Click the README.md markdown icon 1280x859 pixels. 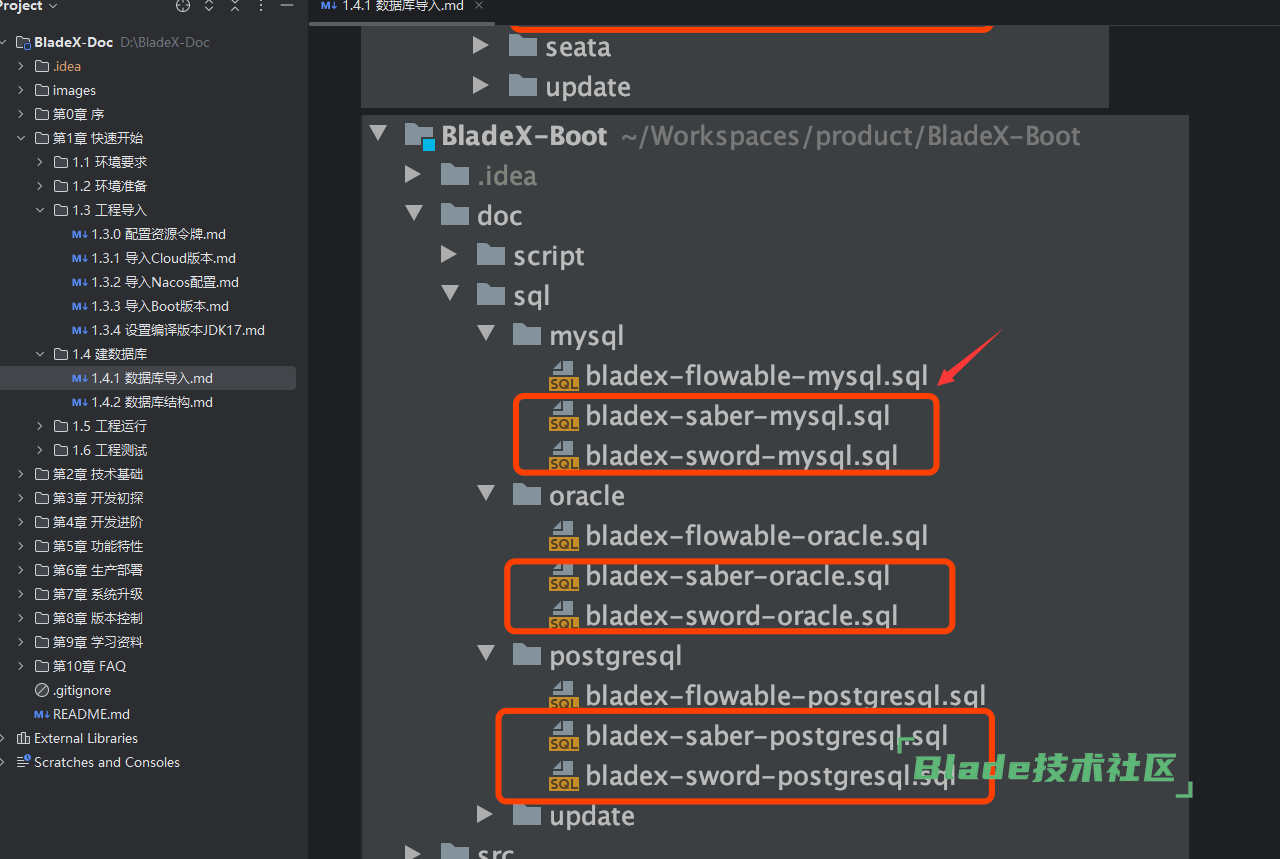click(x=42, y=714)
